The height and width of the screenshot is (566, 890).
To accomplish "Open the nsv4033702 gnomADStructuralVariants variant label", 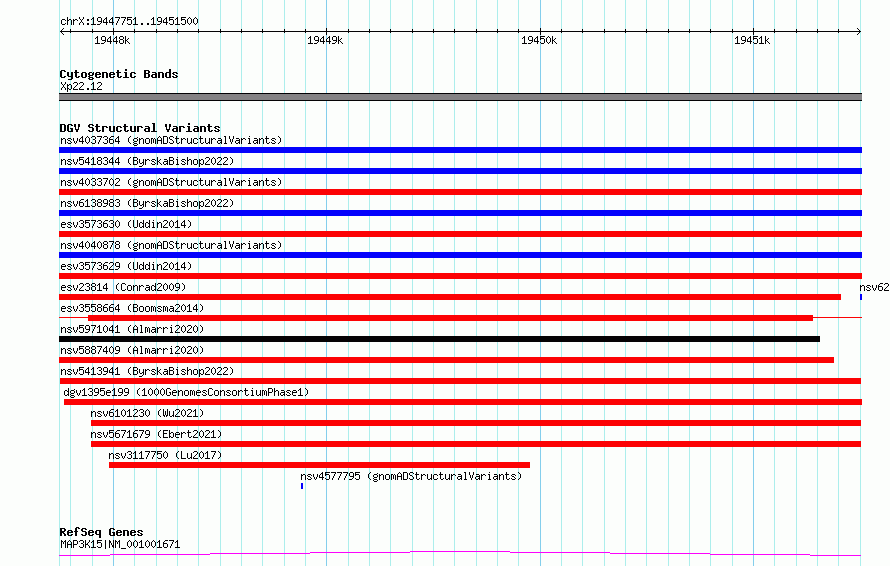I will coord(171,182).
